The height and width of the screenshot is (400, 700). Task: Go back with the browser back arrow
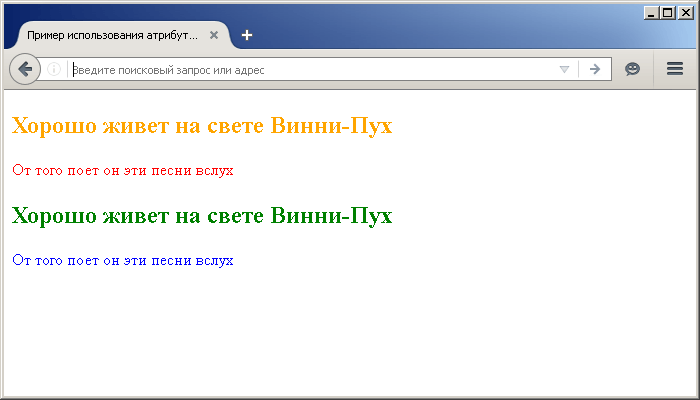(x=25, y=69)
